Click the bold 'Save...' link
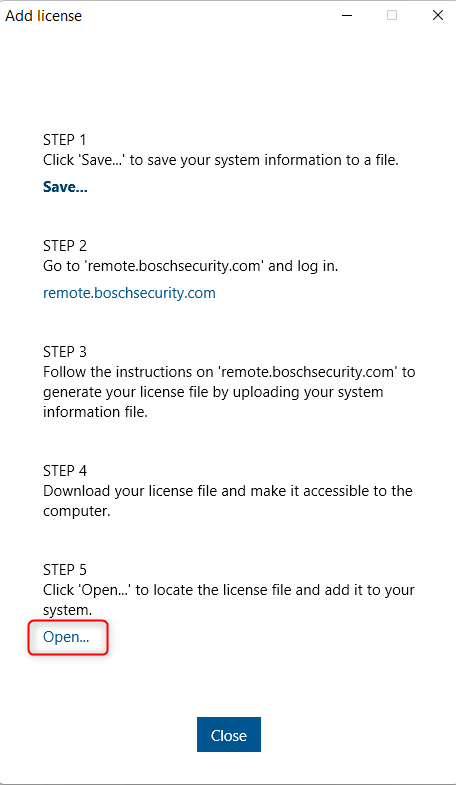456x785 pixels. 65,187
